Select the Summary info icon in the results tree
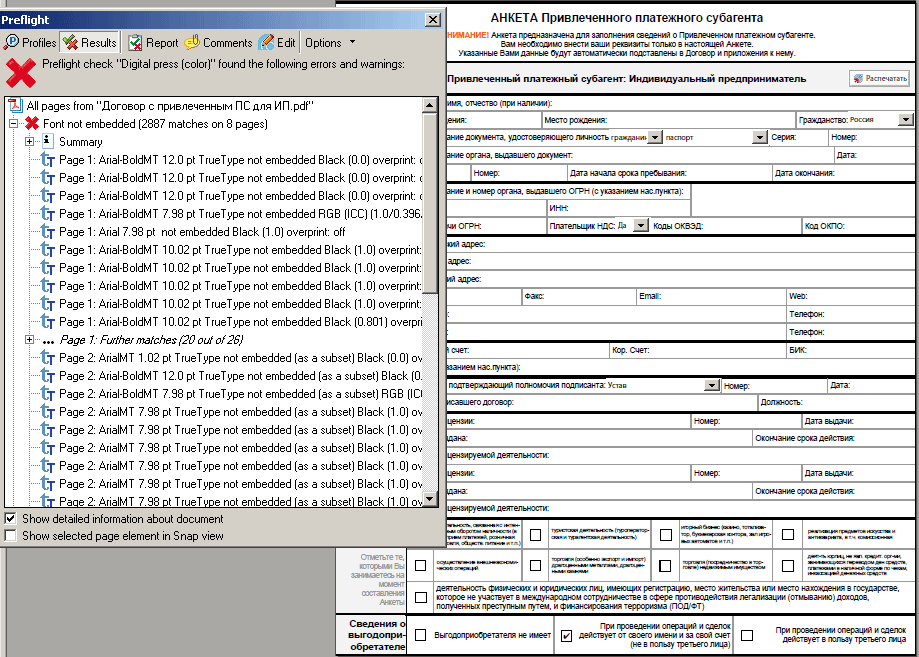The width and height of the screenshot is (919, 657). pos(48,142)
